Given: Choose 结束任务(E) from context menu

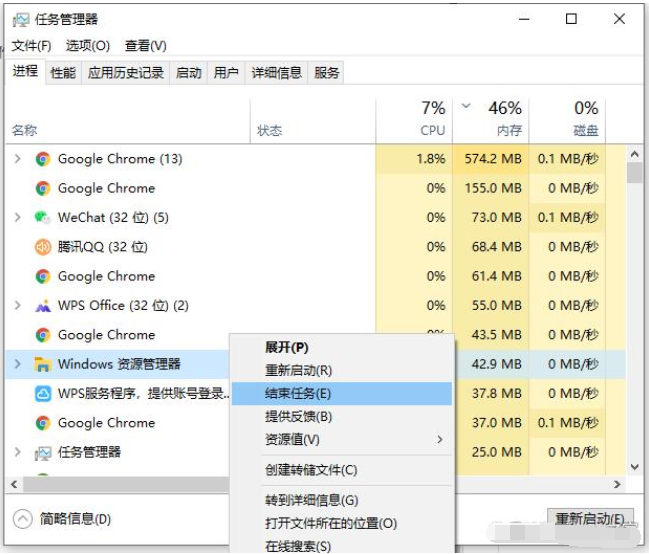Looking at the screenshot, I should click(297, 394).
